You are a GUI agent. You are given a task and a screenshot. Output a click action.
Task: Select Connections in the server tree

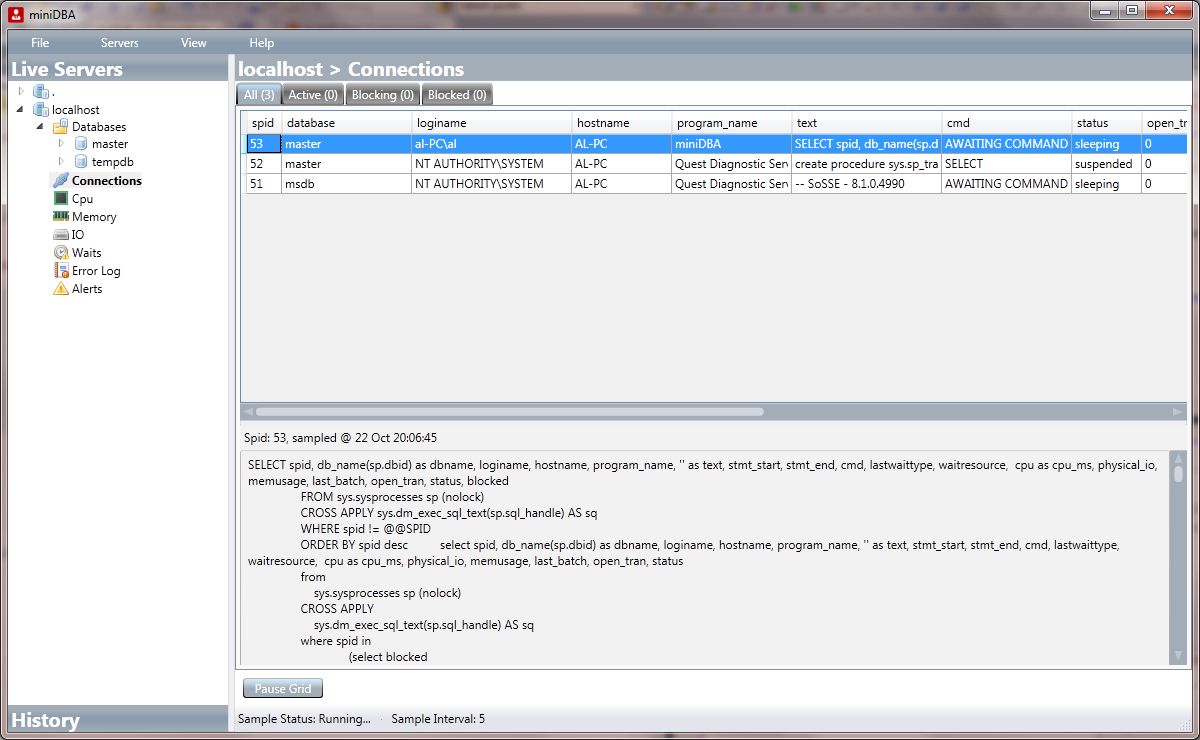tap(107, 181)
